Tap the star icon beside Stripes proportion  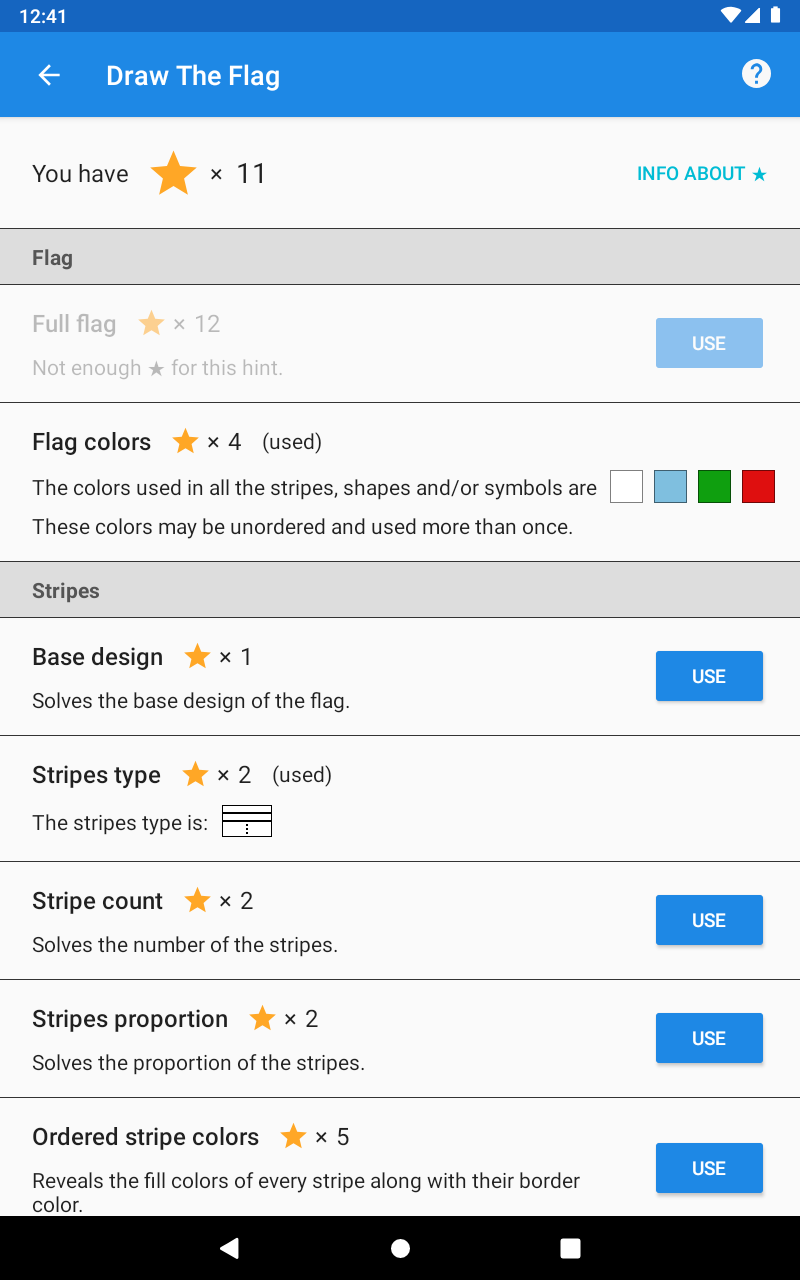point(262,1018)
